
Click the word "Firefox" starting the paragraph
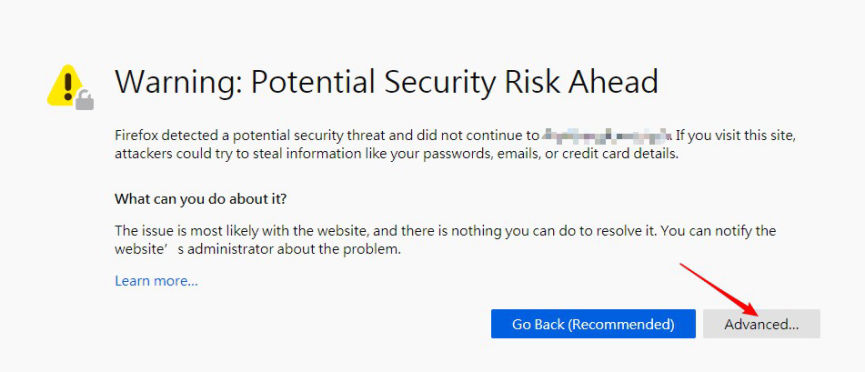coord(136,135)
